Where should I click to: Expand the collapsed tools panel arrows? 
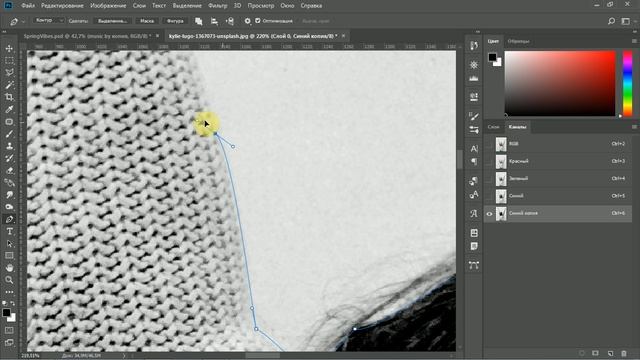tap(4, 32)
